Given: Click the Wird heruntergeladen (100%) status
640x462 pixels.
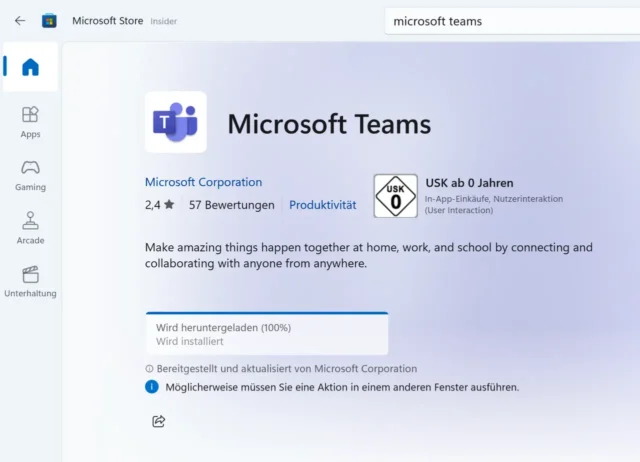Looking at the screenshot, I should [x=223, y=328].
